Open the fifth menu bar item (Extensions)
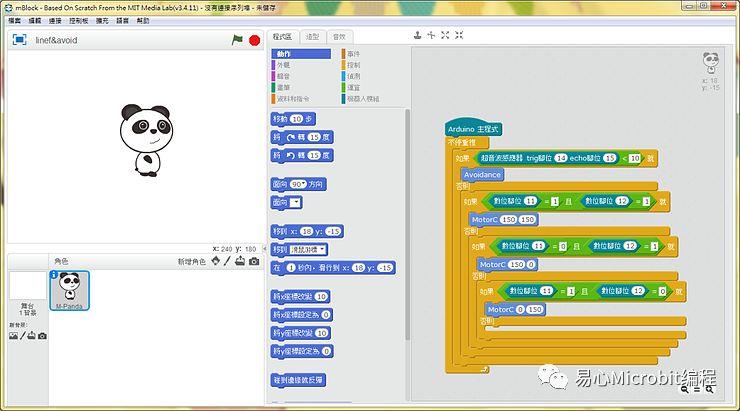This screenshot has height=411, width=740. tap(102, 21)
